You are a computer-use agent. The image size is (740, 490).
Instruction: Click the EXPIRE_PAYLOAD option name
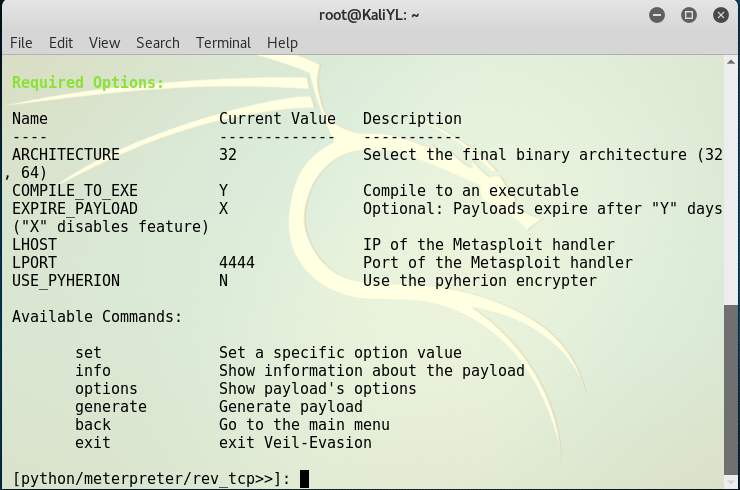[x=75, y=209]
